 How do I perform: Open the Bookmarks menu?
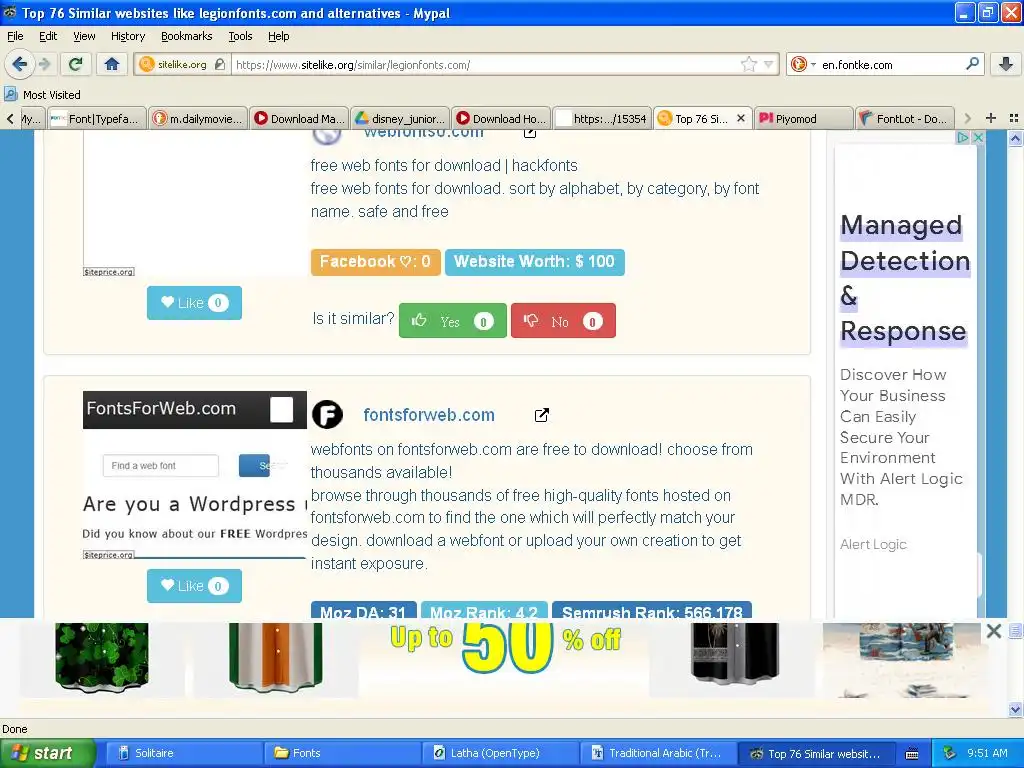click(187, 37)
